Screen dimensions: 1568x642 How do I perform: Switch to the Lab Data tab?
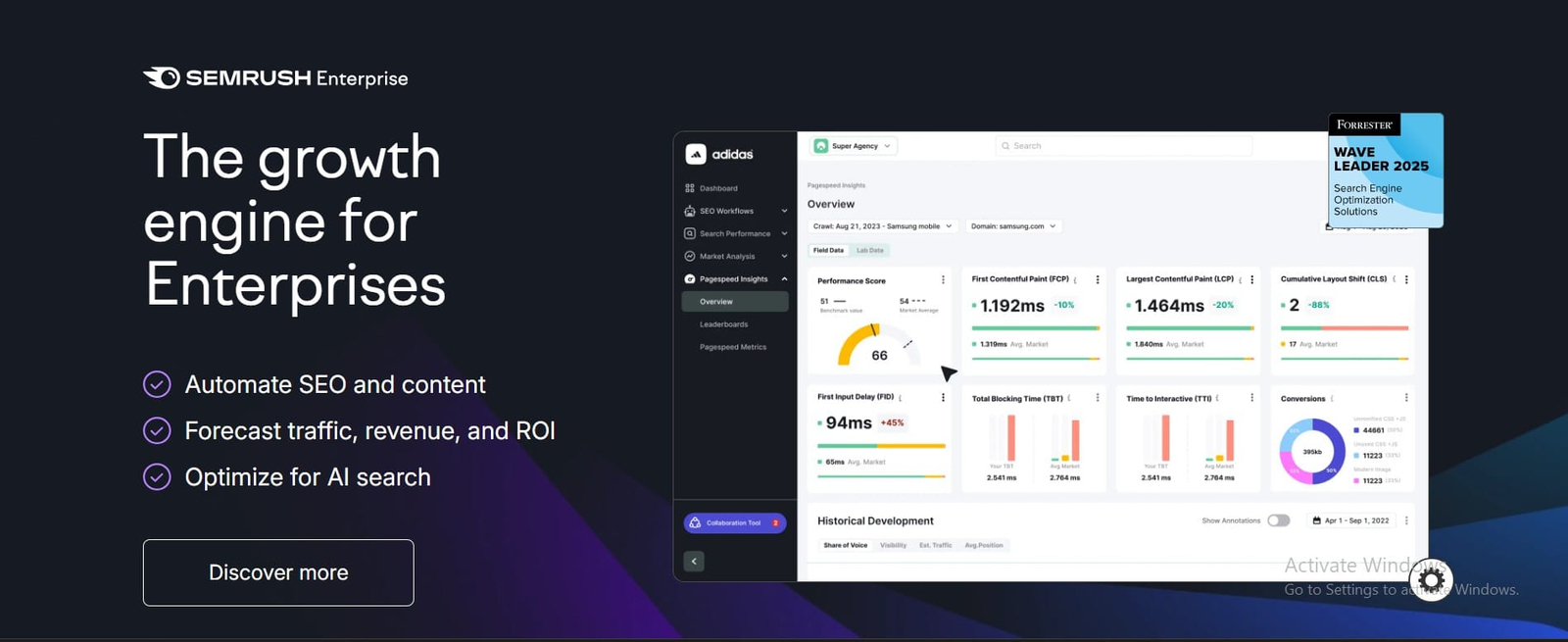(870, 250)
